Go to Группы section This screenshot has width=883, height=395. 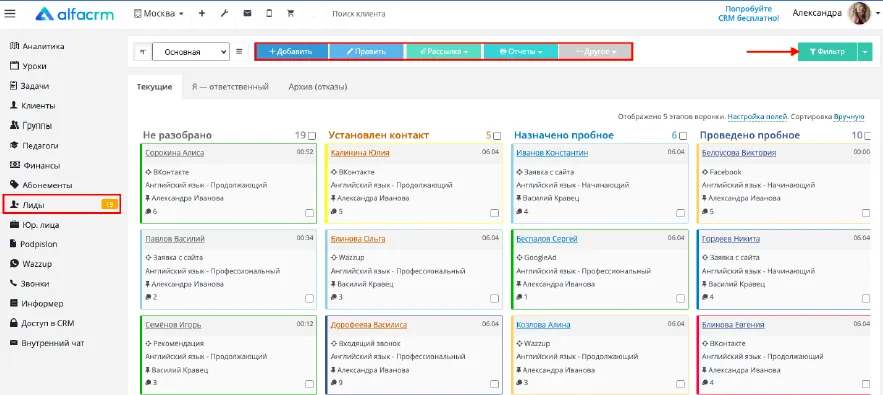(31, 125)
